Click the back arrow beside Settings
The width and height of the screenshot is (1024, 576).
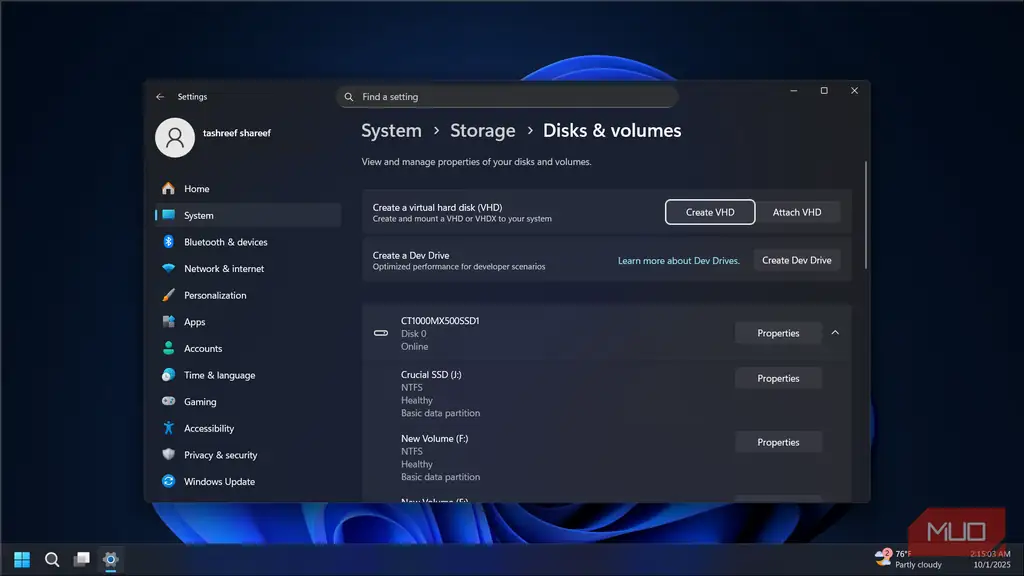tap(160, 97)
